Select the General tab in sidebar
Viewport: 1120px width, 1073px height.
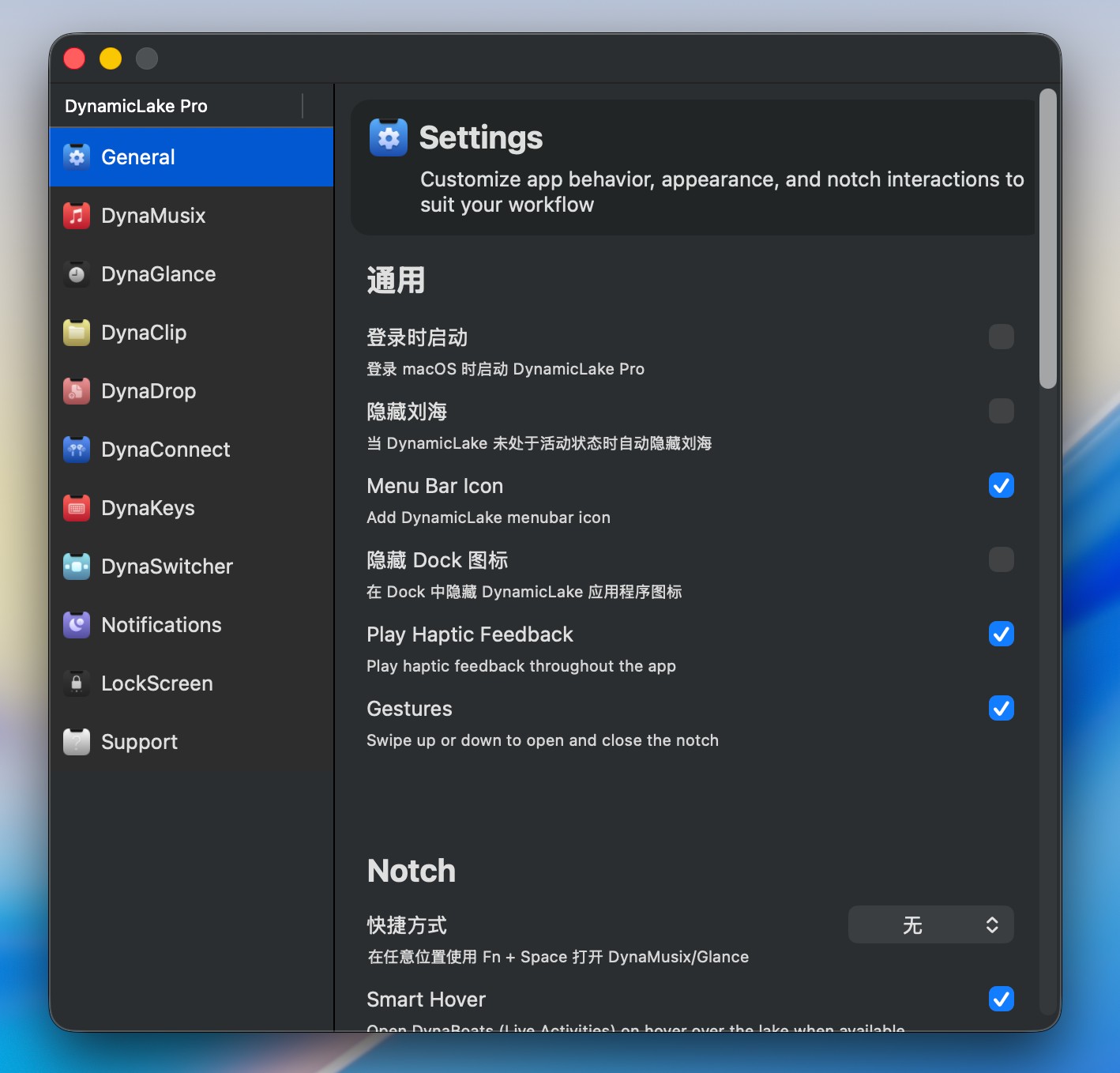click(138, 157)
